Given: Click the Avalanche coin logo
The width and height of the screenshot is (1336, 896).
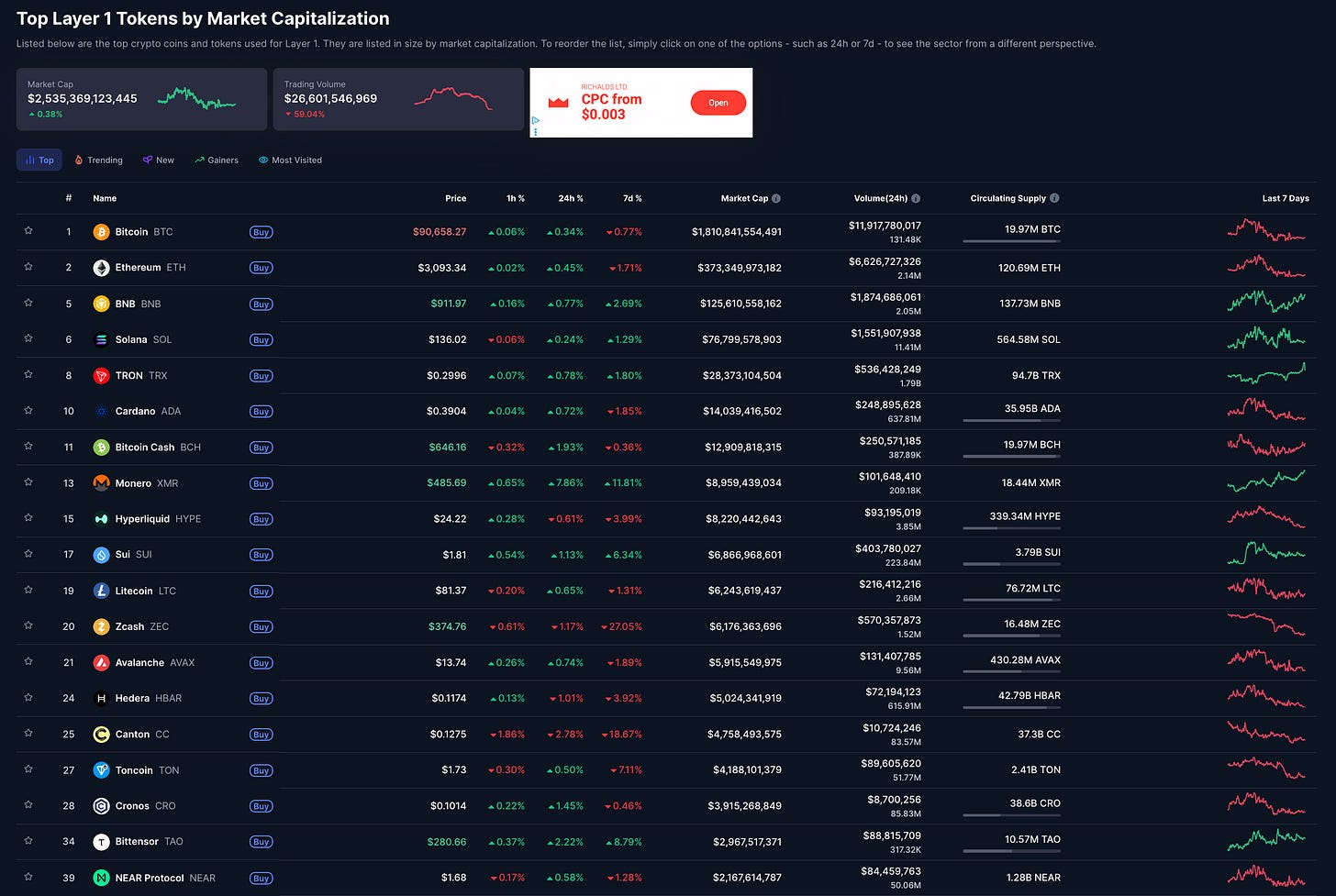Looking at the screenshot, I should pyautogui.click(x=101, y=662).
